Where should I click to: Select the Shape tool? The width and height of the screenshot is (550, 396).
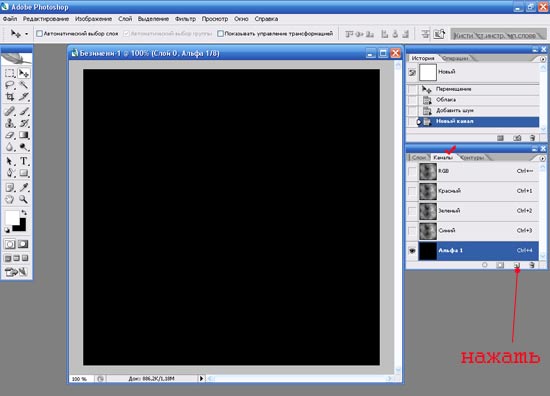(x=24, y=173)
